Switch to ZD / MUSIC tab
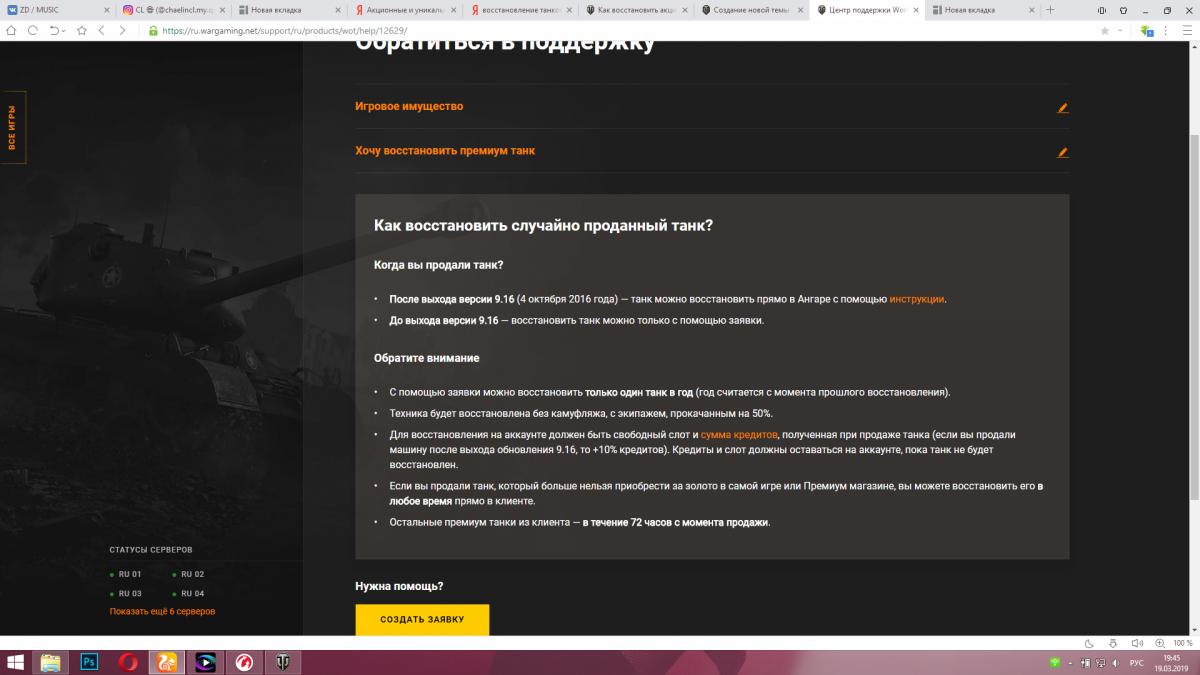 click(57, 9)
